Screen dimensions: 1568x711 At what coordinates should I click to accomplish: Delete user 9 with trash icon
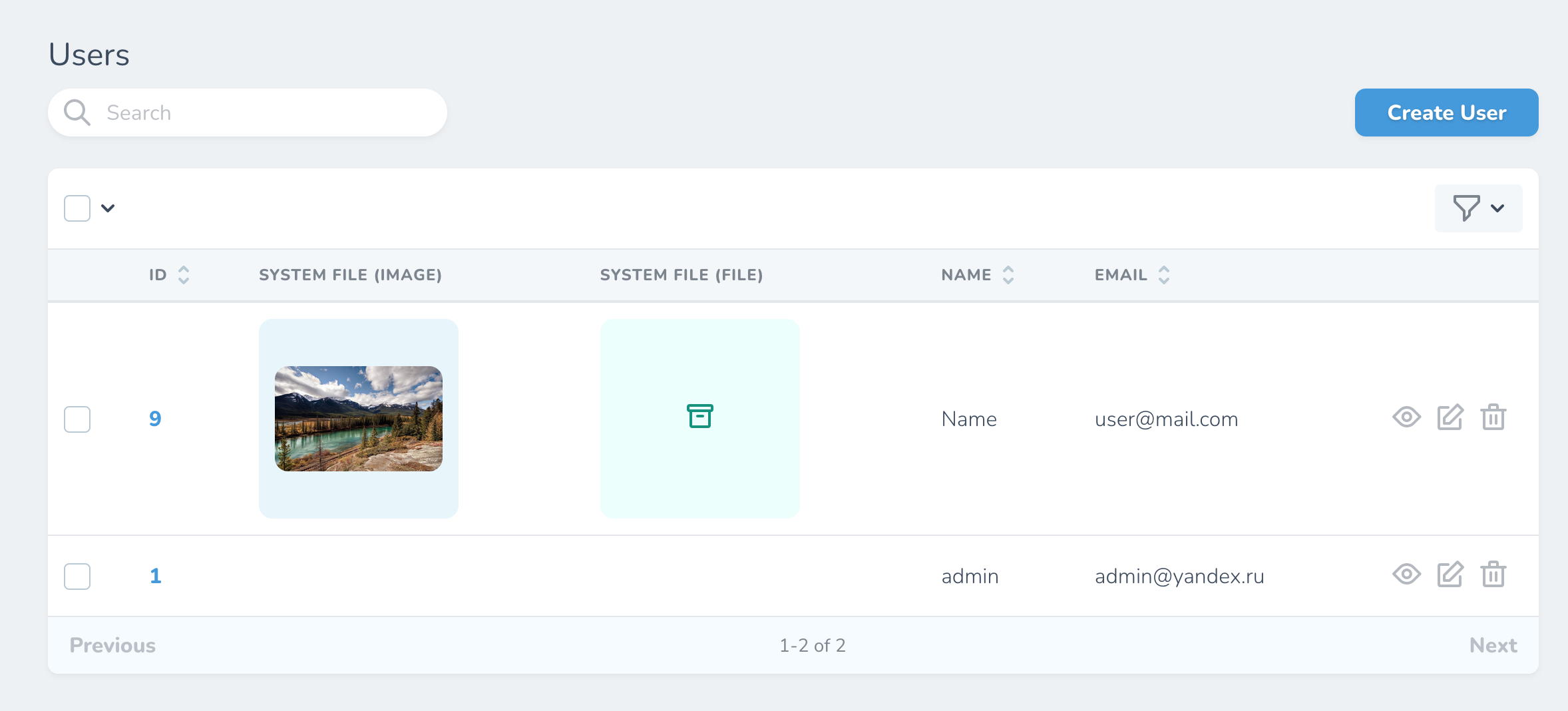pos(1493,417)
